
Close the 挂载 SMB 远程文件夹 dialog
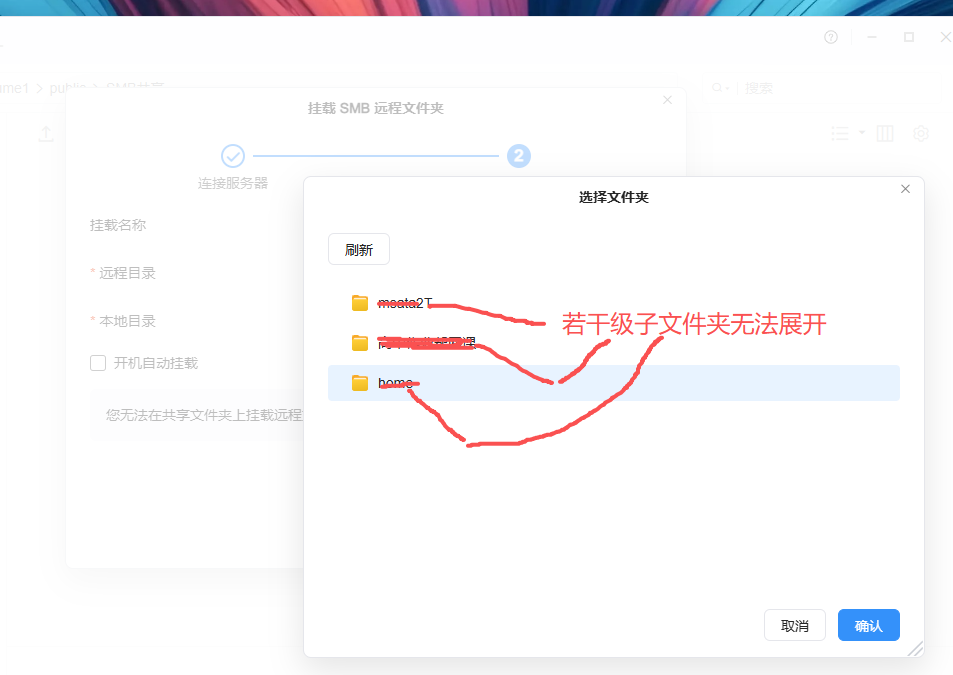[x=667, y=100]
